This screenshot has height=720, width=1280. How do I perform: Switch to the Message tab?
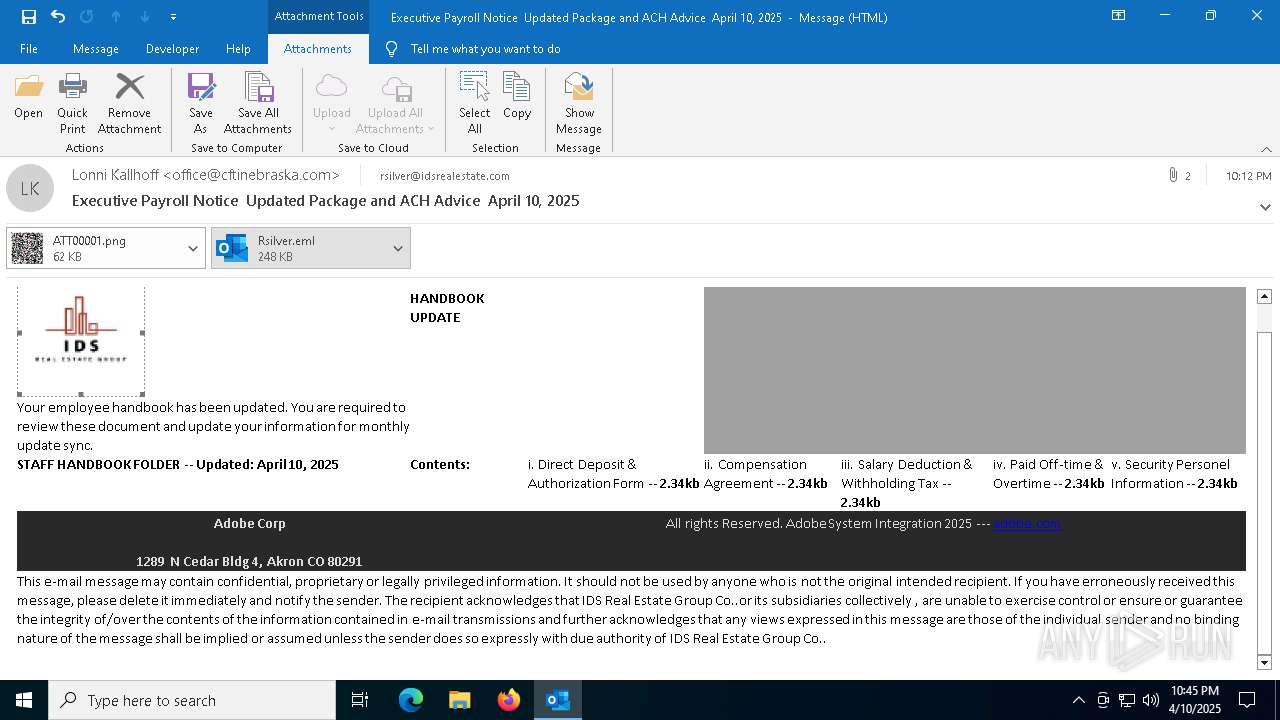pyautogui.click(x=96, y=49)
